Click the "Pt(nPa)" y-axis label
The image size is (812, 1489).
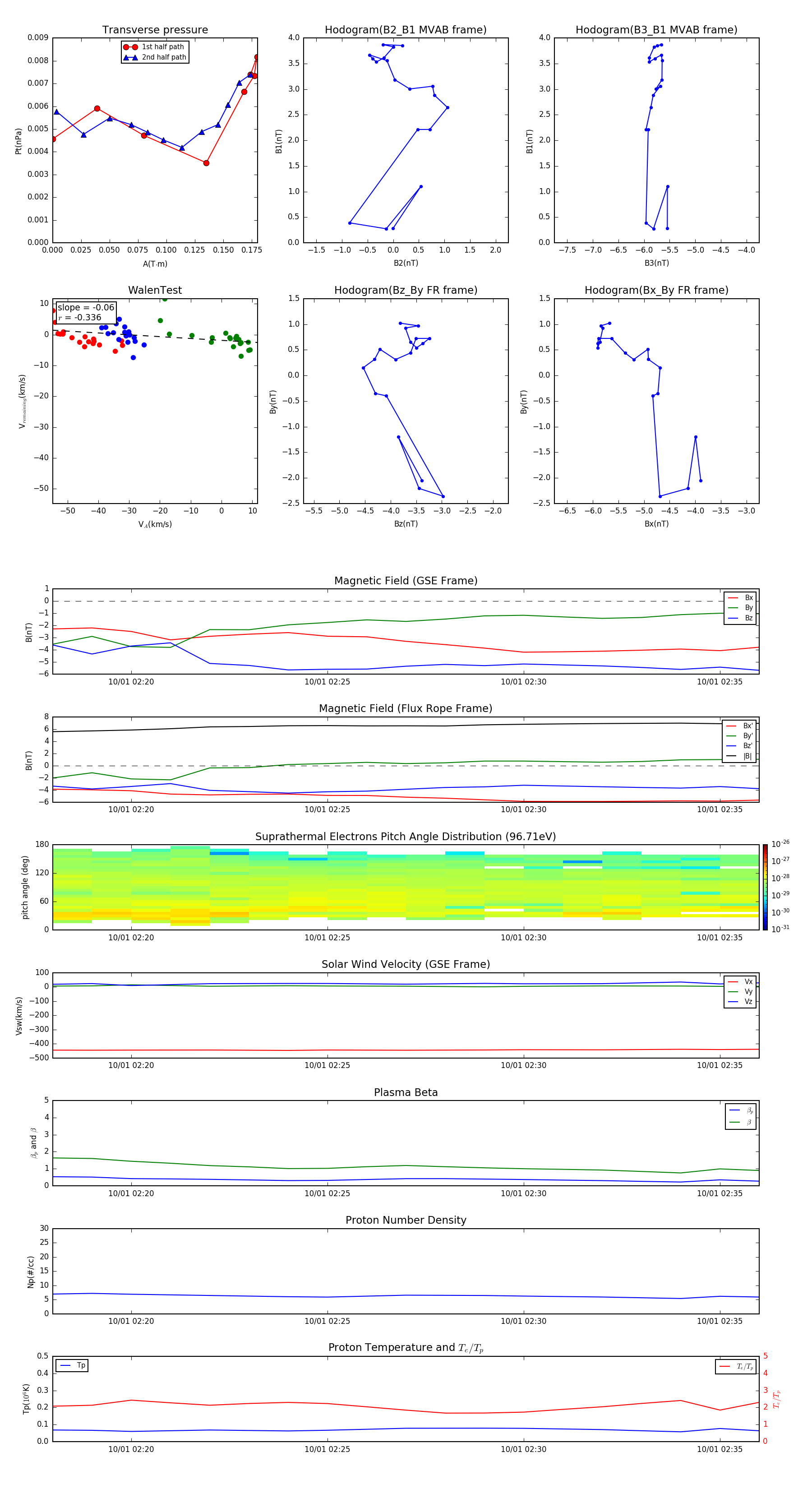pyautogui.click(x=18, y=141)
